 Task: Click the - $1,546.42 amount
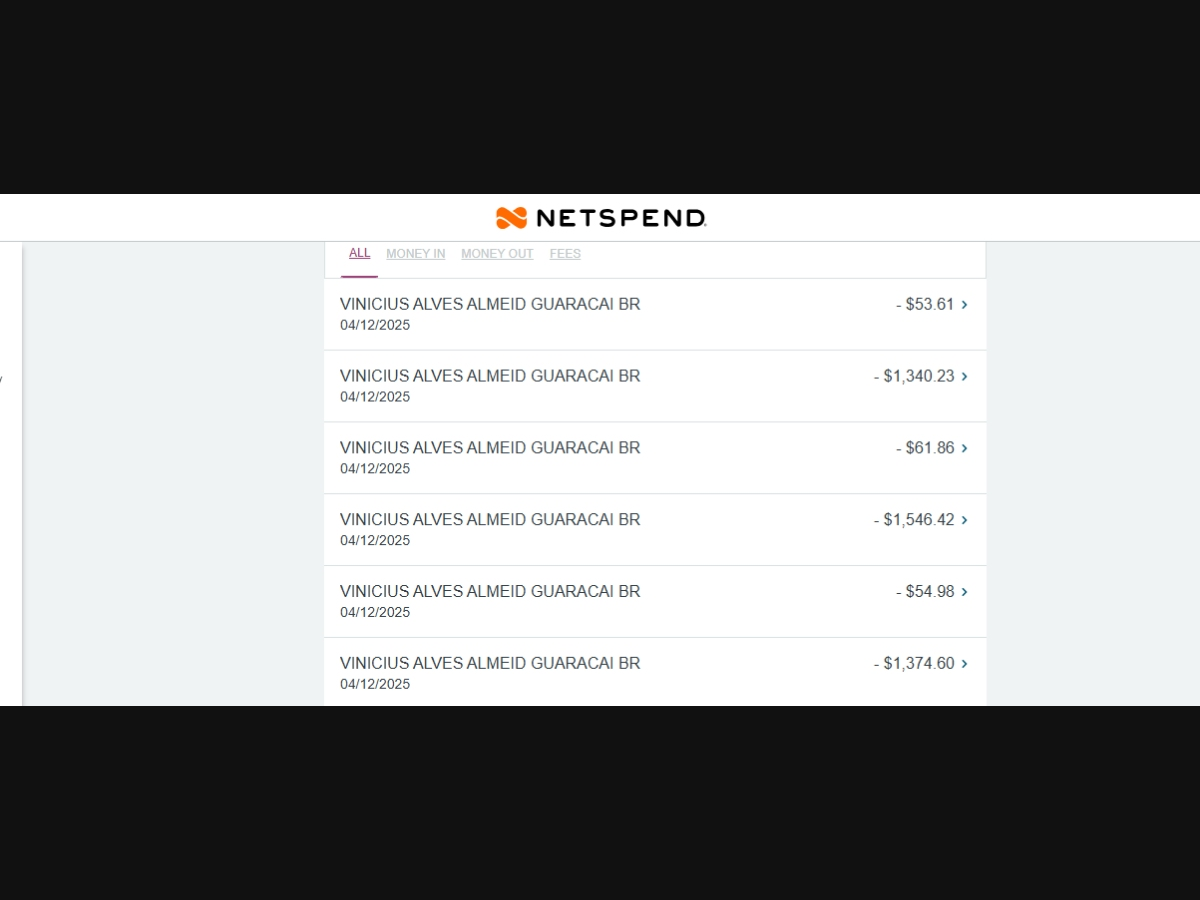pyautogui.click(x=914, y=520)
